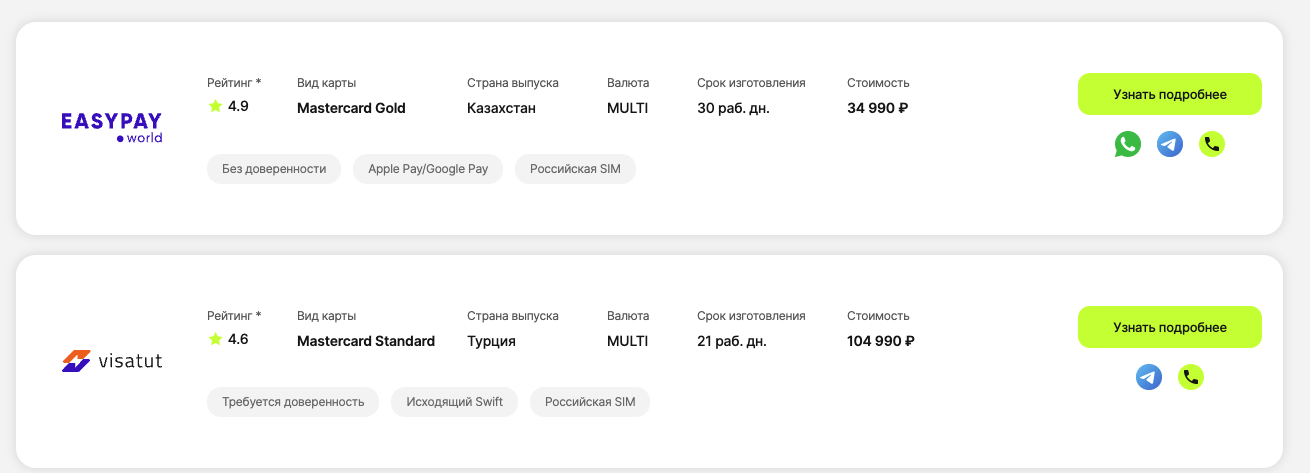Select the 'Требуется доверенность' tag

point(293,402)
